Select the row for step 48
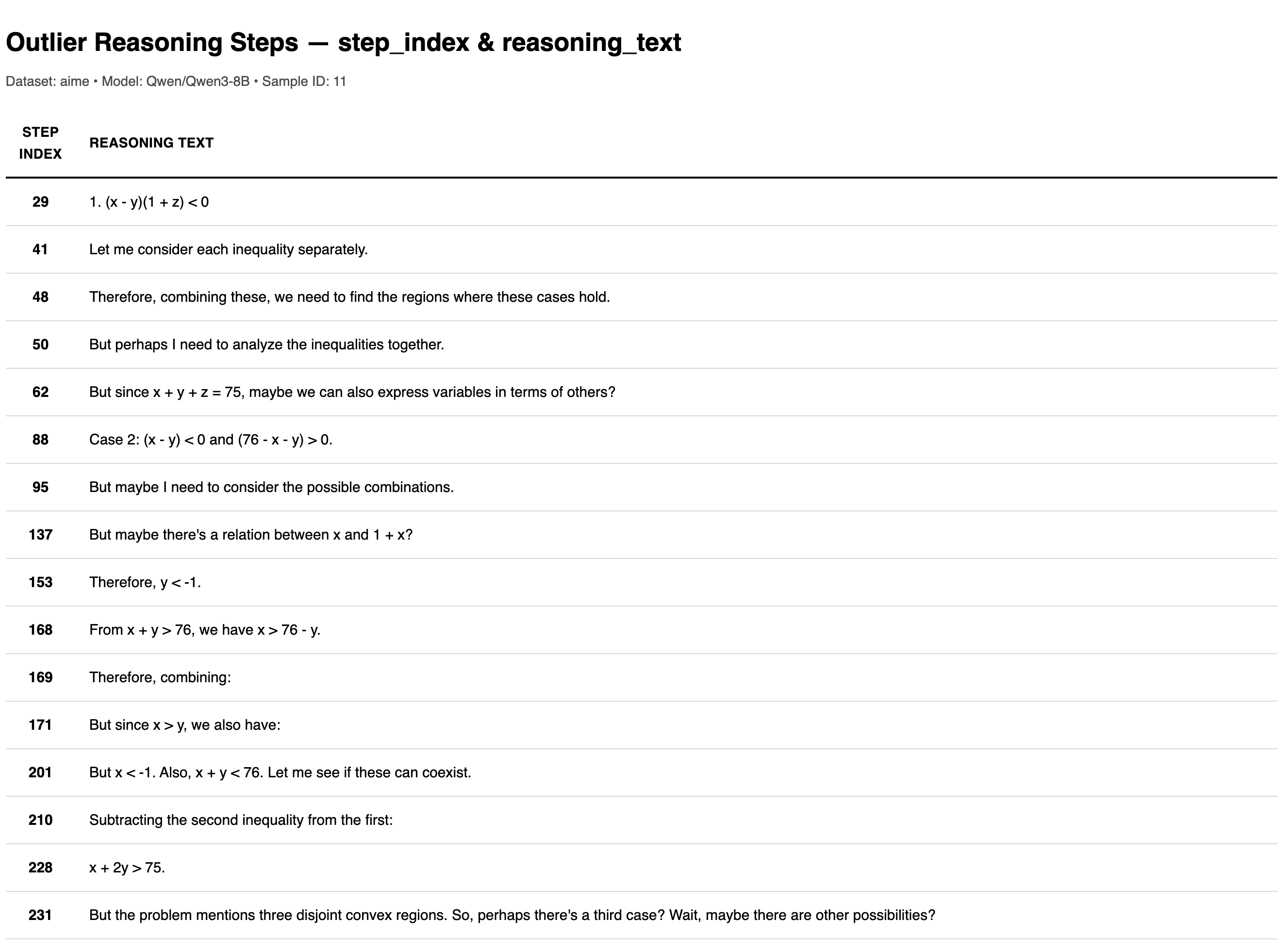 pyautogui.click(x=349, y=297)
